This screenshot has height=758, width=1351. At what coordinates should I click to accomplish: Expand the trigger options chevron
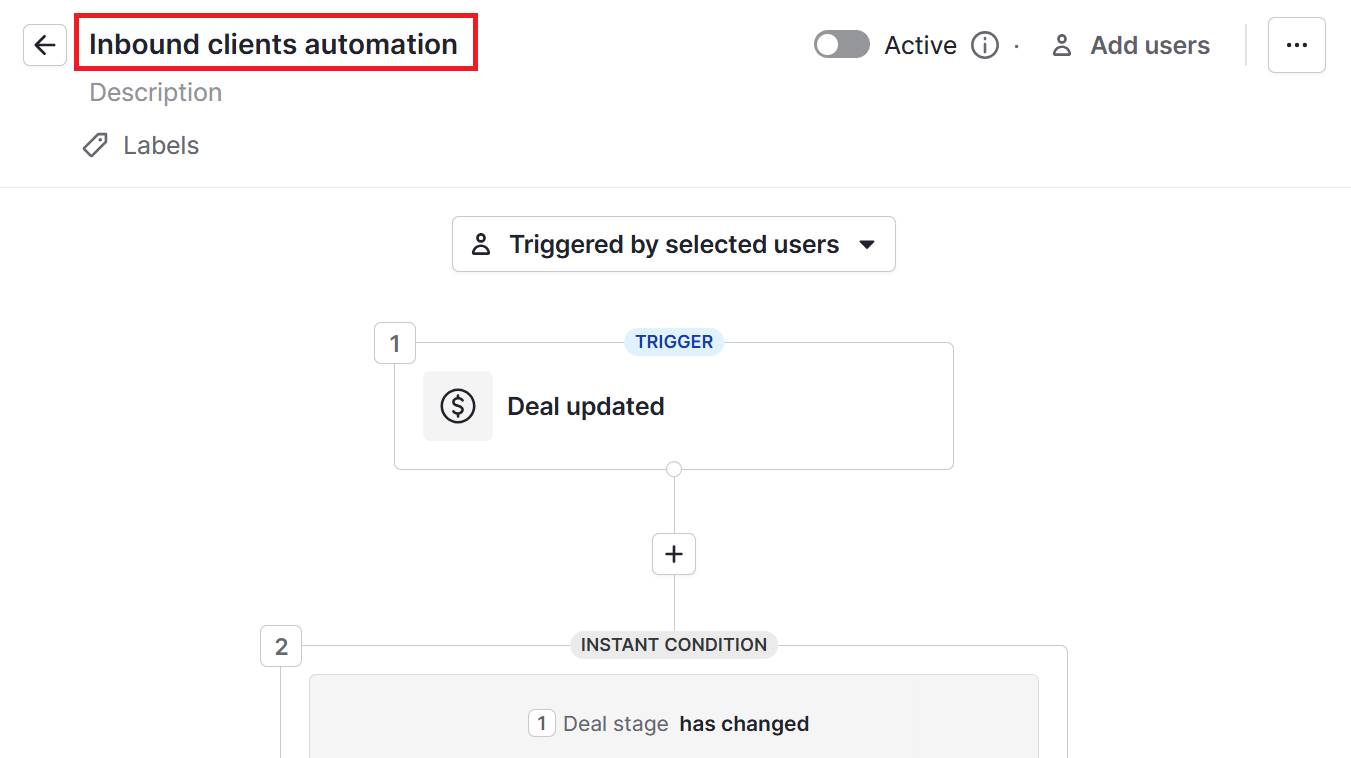(x=866, y=243)
